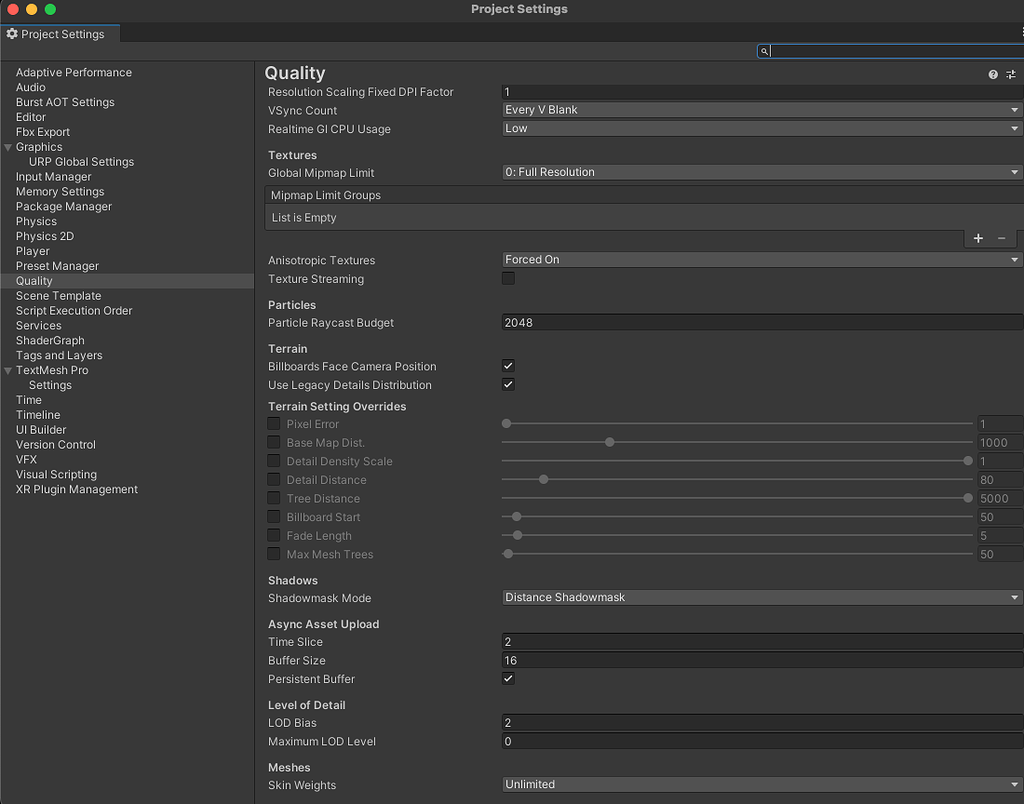Enable Texture Streaming
Screen dimensions: 1024x804
click(x=508, y=278)
